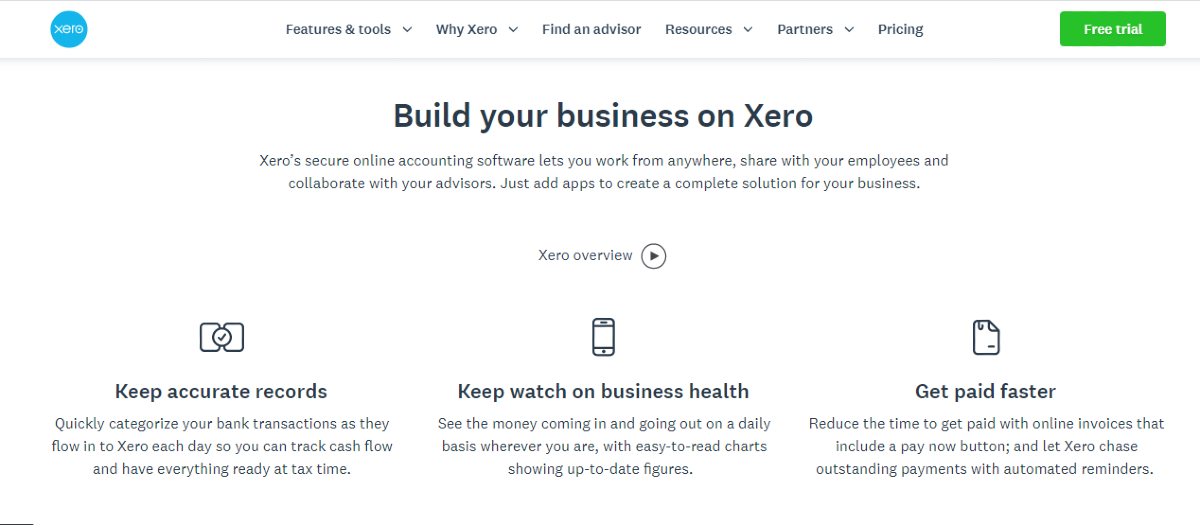Open the Features & tools menu
Viewport: 1200px width, 525px height.
[338, 29]
